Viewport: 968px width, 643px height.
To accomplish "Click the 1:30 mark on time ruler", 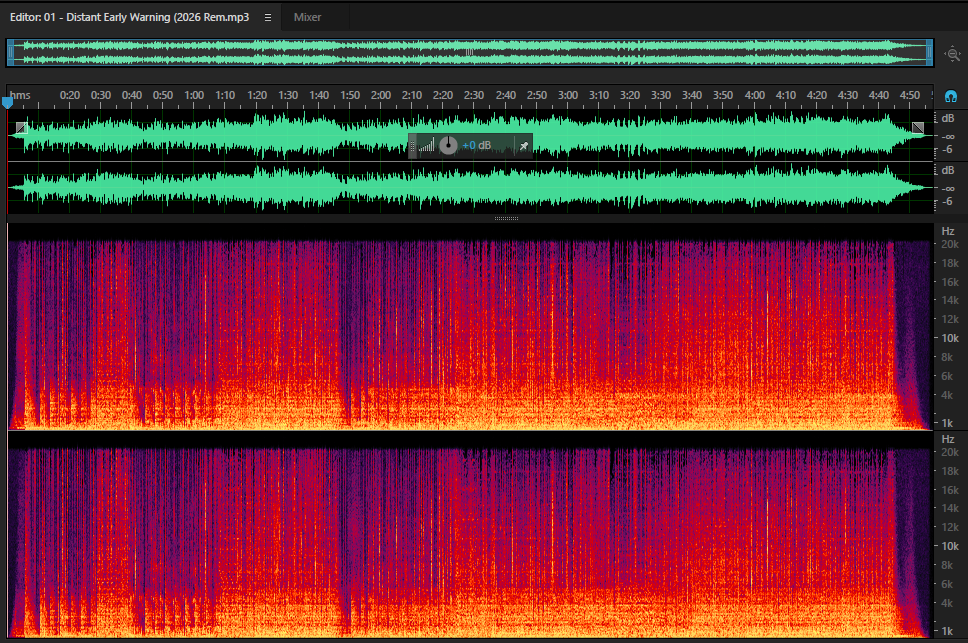I will pyautogui.click(x=288, y=95).
